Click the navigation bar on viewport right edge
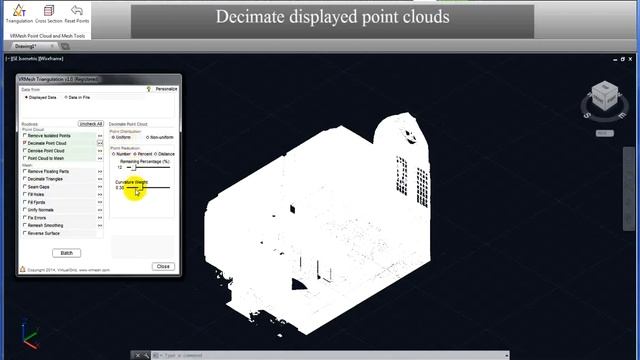640x360 pixels. click(629, 189)
